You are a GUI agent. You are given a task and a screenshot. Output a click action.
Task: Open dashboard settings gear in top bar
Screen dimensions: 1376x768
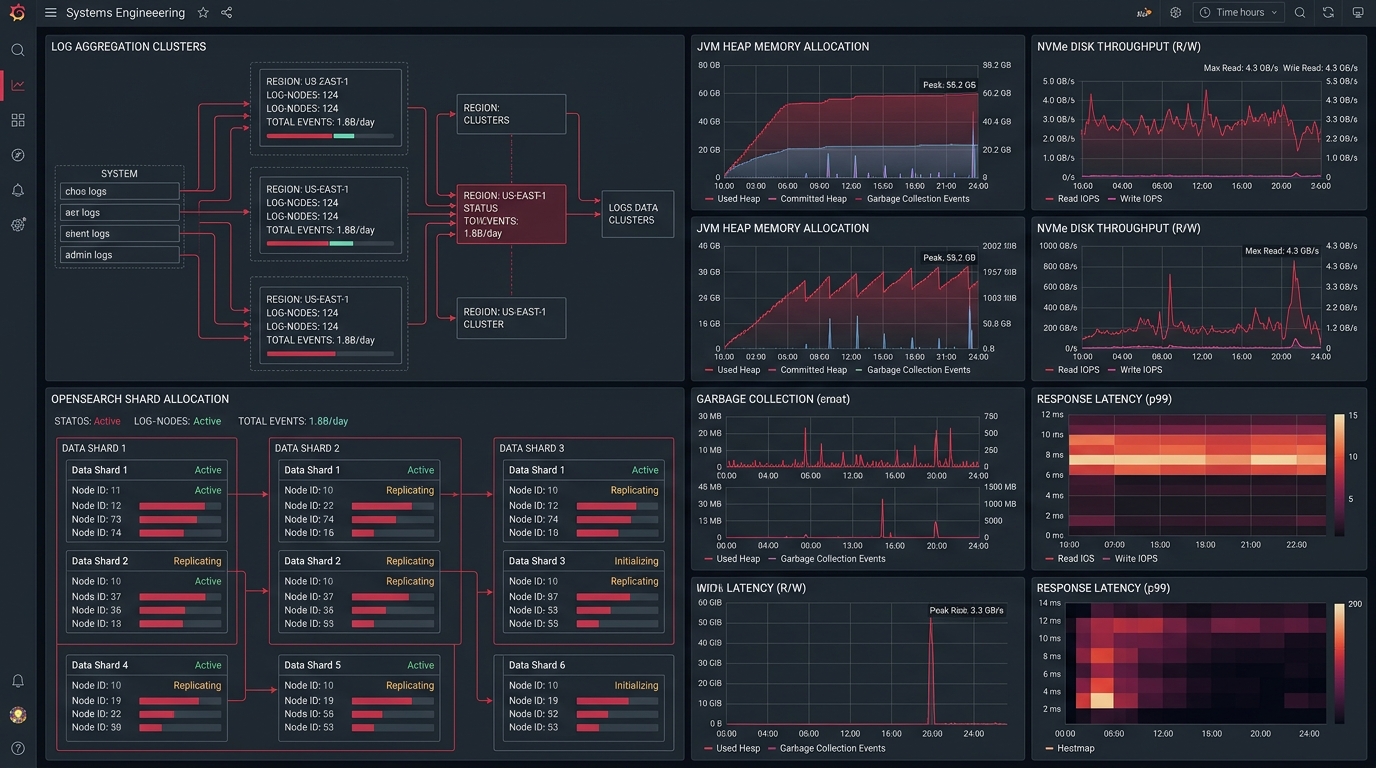pos(1176,13)
